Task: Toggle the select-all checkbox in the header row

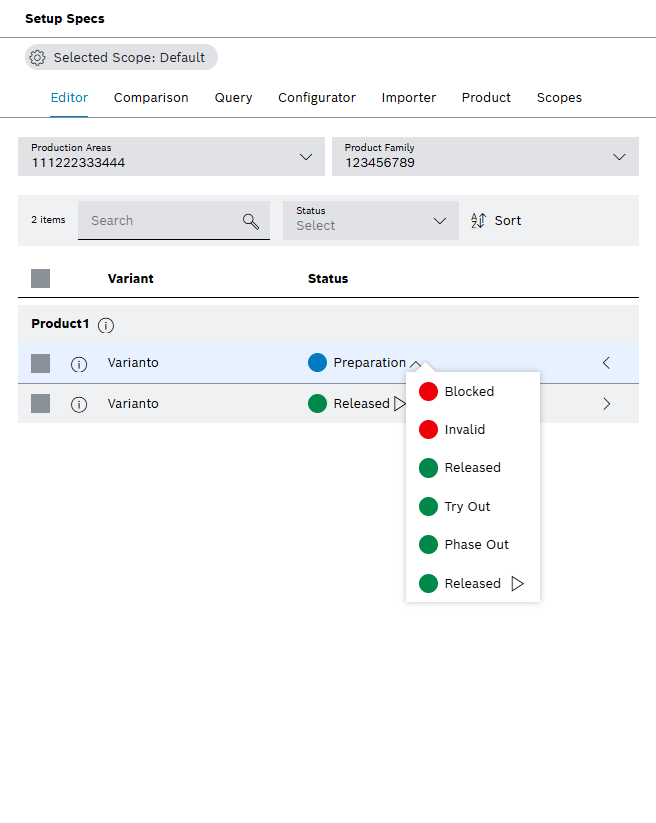Action: (40, 278)
